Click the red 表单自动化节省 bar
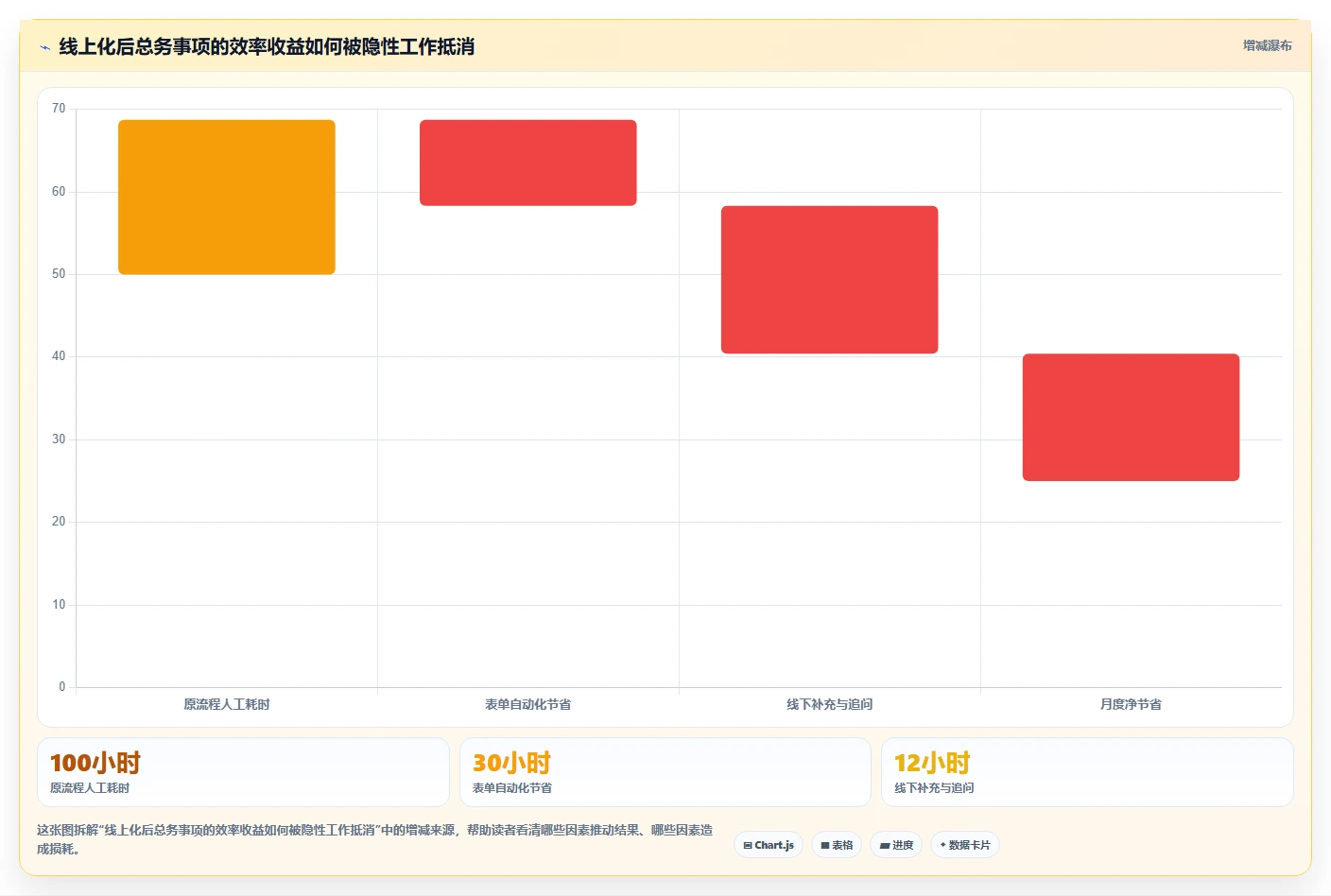Image resolution: width=1331 pixels, height=896 pixels. click(528, 163)
